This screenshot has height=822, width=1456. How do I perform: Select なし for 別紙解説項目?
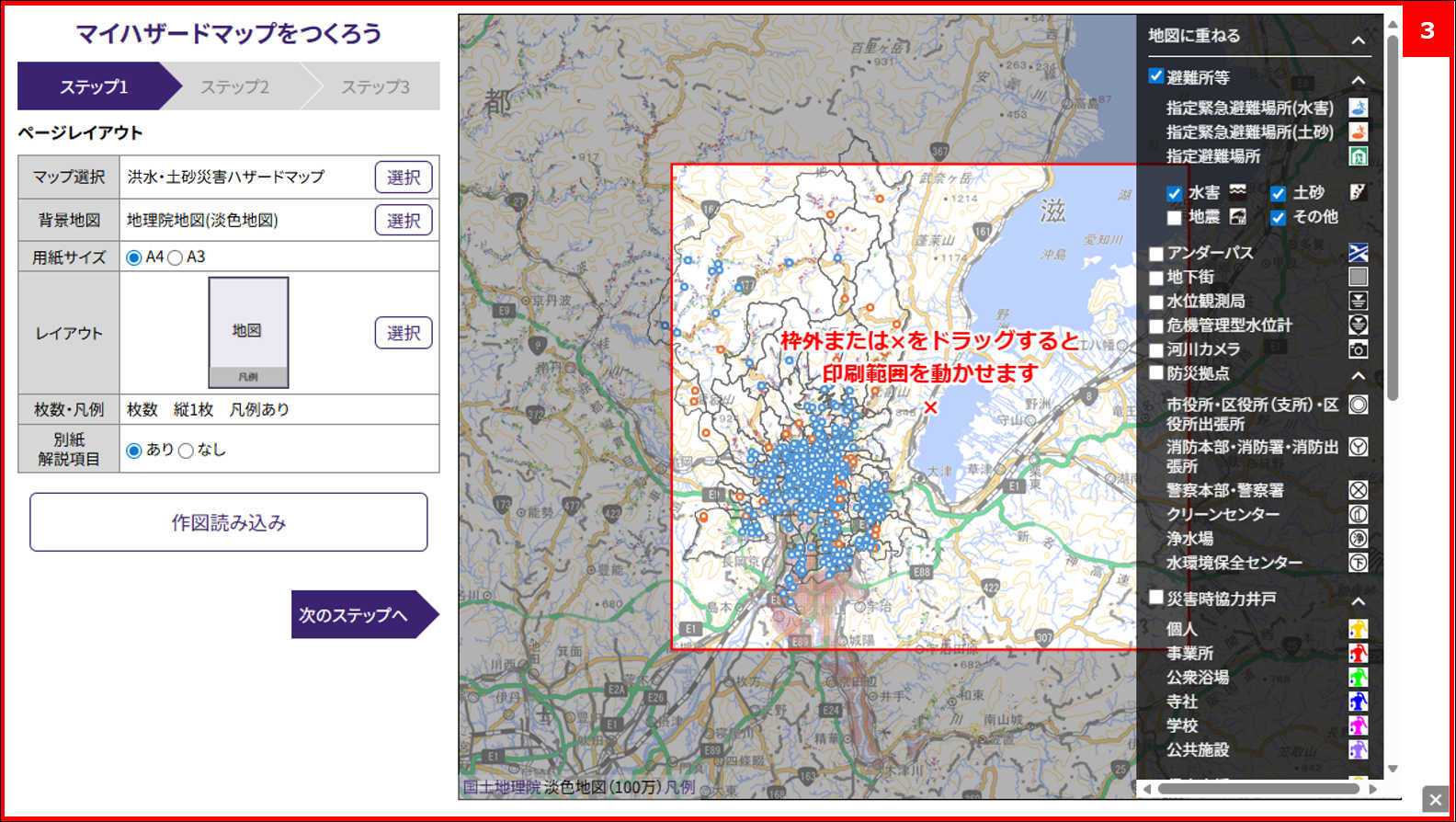pyautogui.click(x=186, y=451)
